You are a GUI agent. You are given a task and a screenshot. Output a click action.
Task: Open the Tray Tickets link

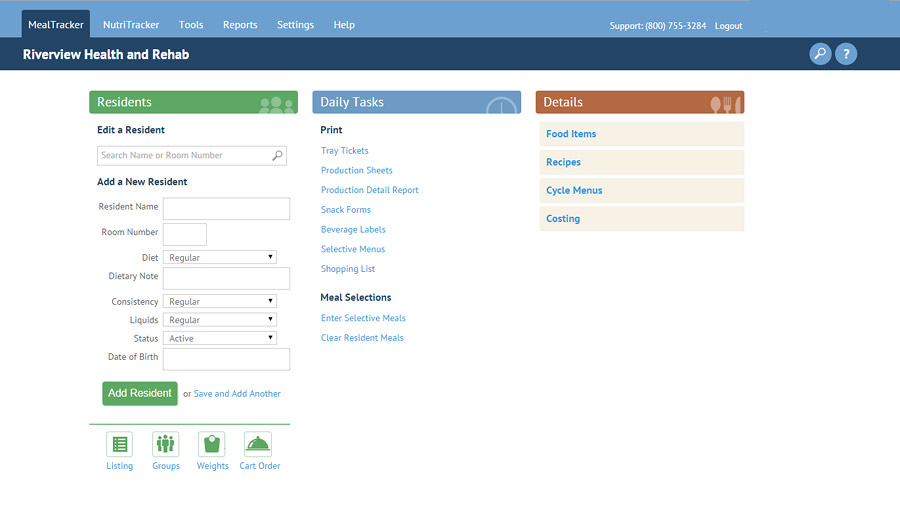pos(344,150)
